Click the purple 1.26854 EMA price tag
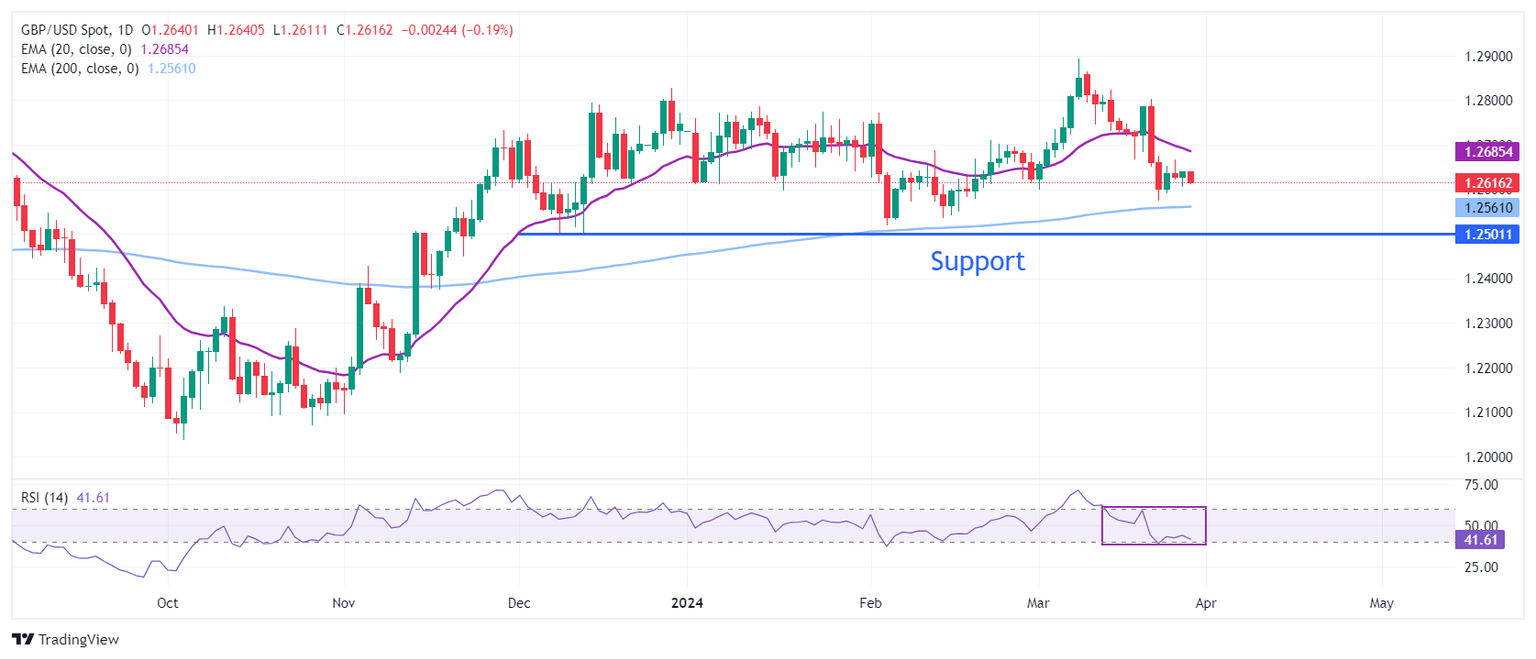 (x=1485, y=152)
